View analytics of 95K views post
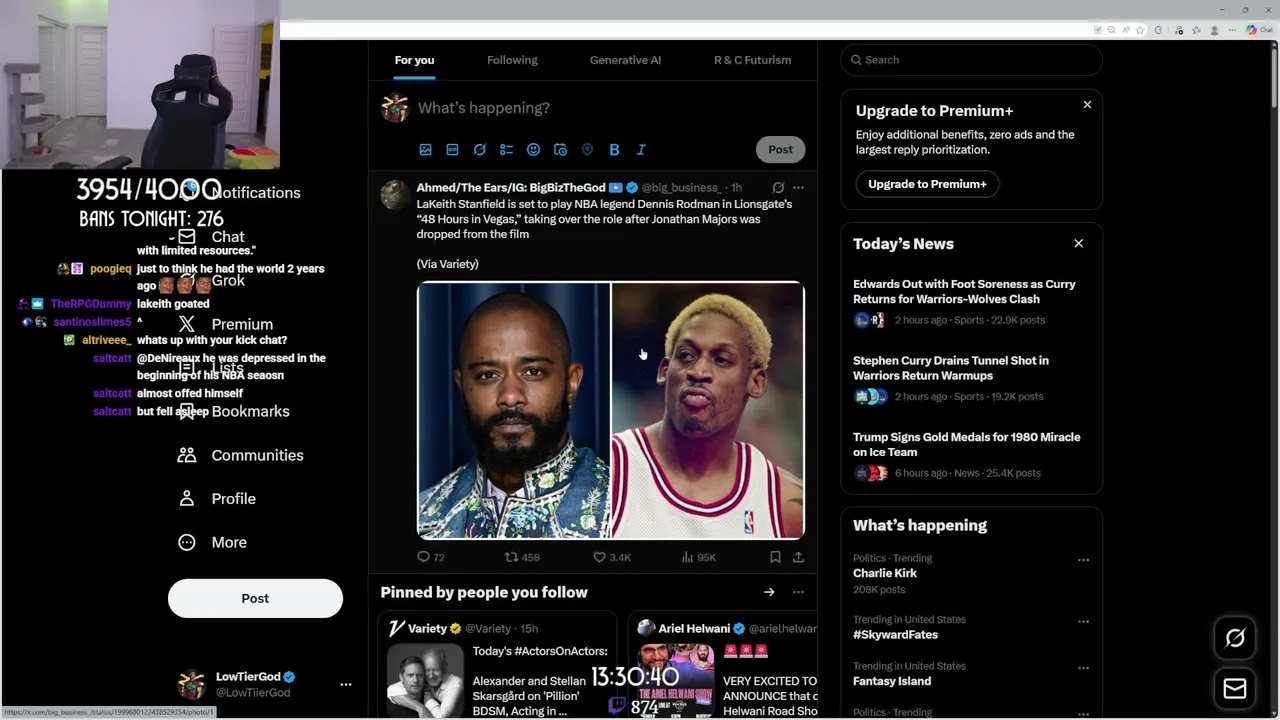This screenshot has height=720, width=1280. 698,557
